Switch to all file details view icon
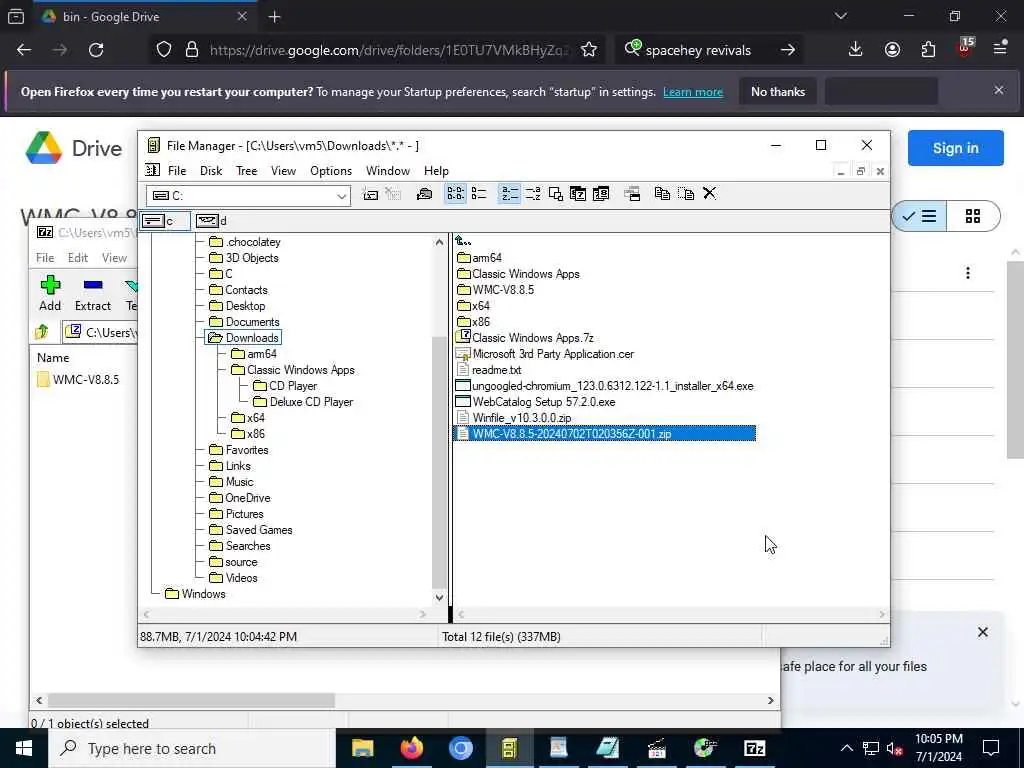Viewport: 1024px width, 768px height. 479,194
